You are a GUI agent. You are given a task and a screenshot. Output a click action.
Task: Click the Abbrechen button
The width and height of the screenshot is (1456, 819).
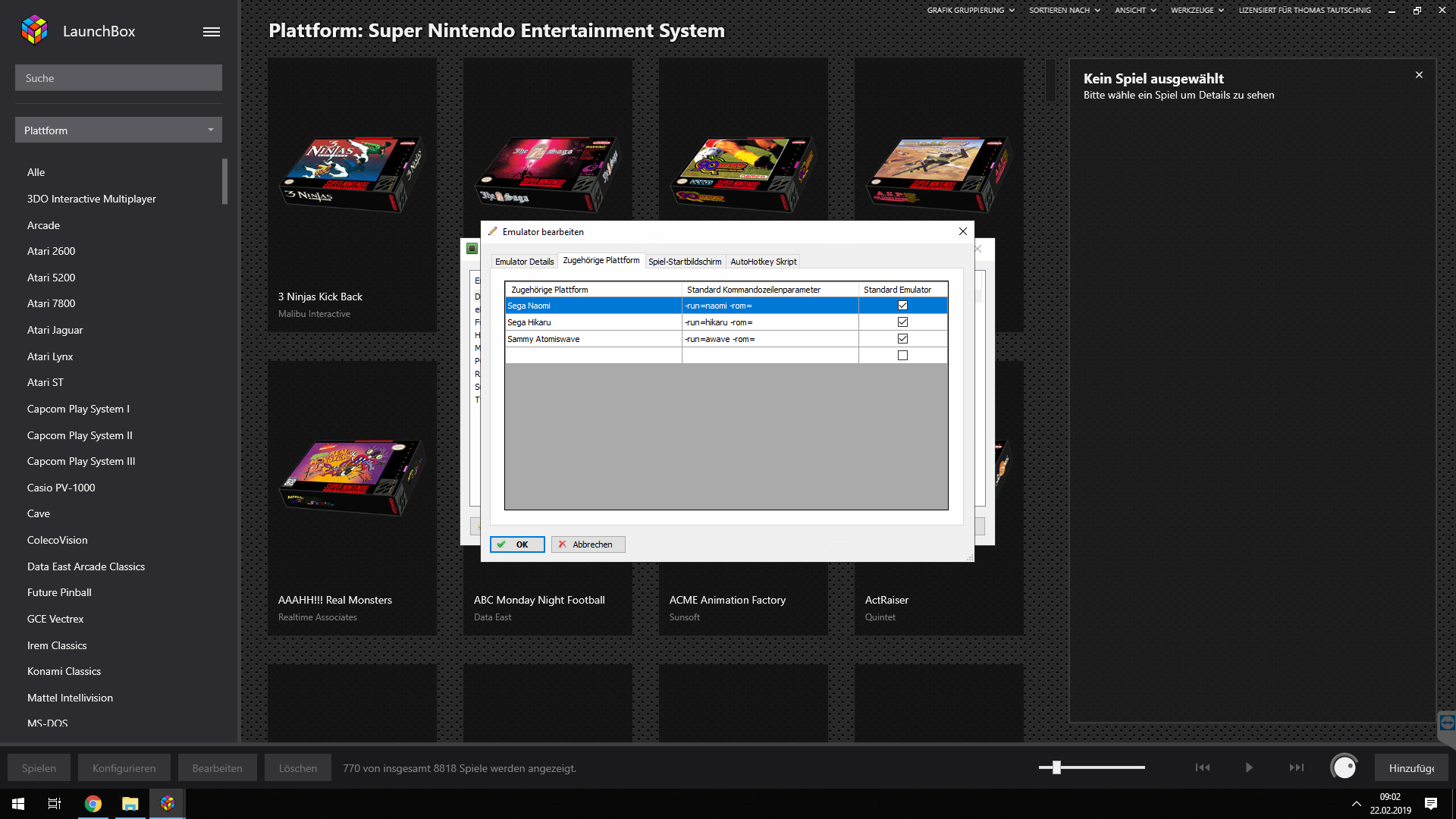tap(588, 544)
